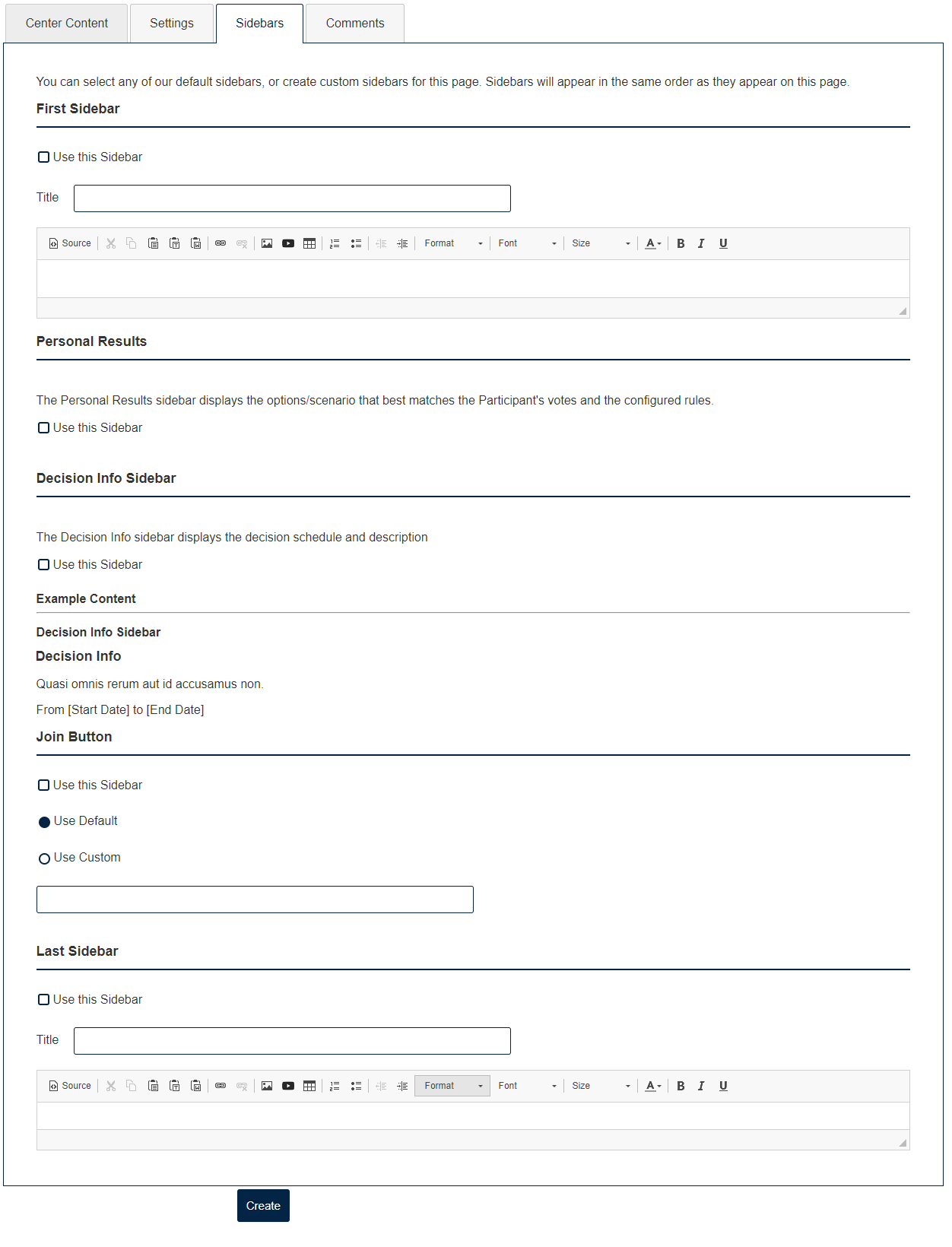This screenshot has height=1247, width=952.
Task: Open Font dropdown in First Sidebar editor
Action: [527, 243]
